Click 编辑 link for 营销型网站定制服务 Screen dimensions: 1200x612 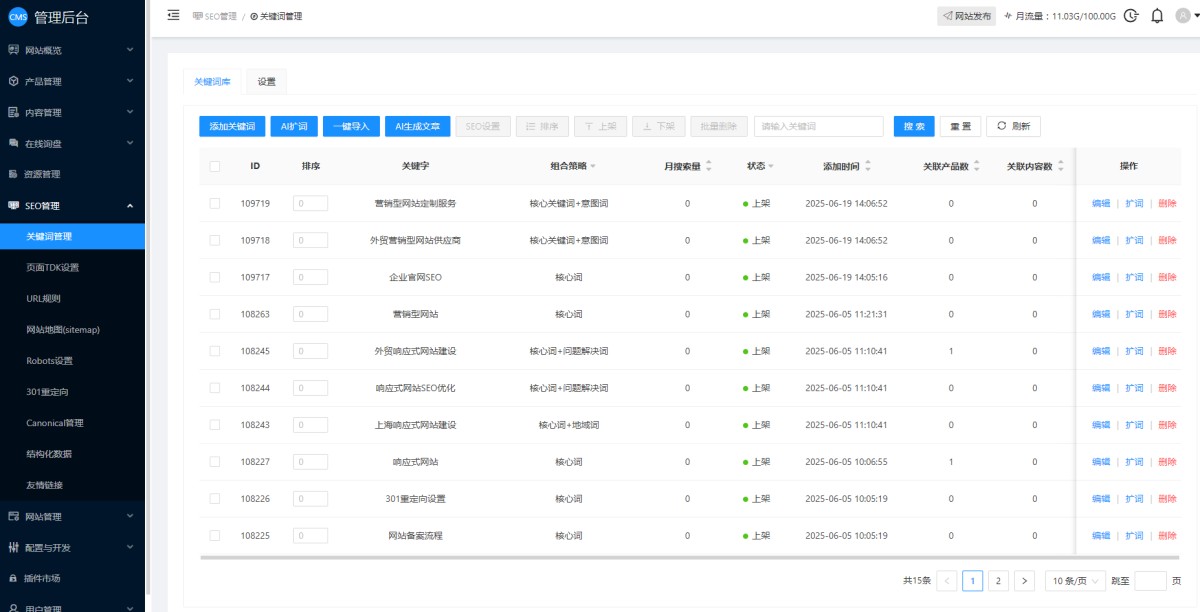1100,203
